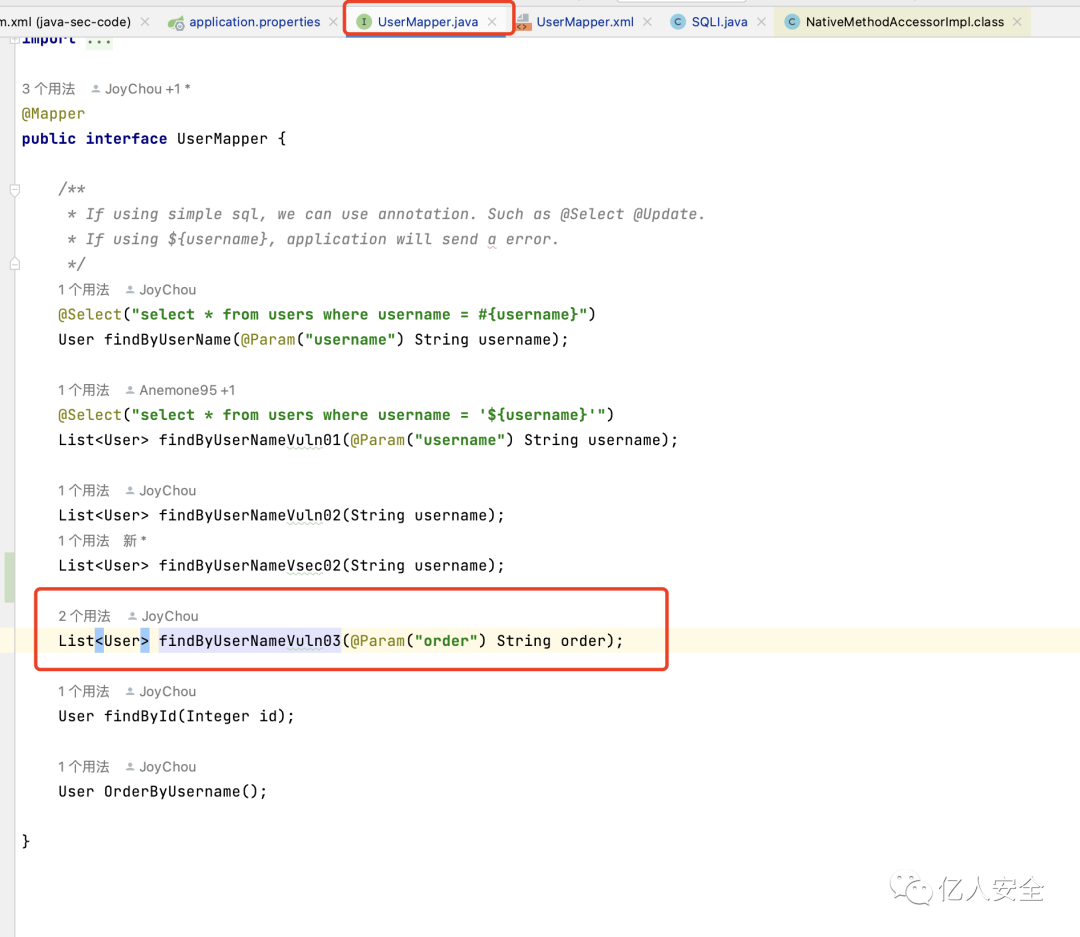Click the SQL string containing '${username}'
The height and width of the screenshot is (937, 1080).
click(x=368, y=415)
